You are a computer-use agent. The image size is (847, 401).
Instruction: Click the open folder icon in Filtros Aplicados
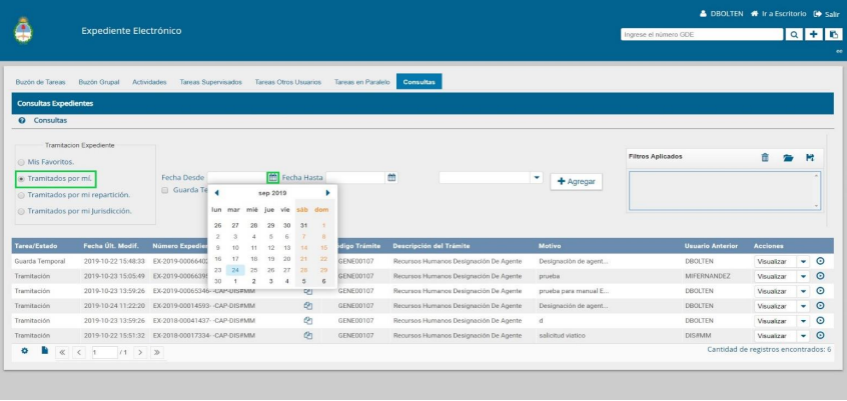click(788, 157)
